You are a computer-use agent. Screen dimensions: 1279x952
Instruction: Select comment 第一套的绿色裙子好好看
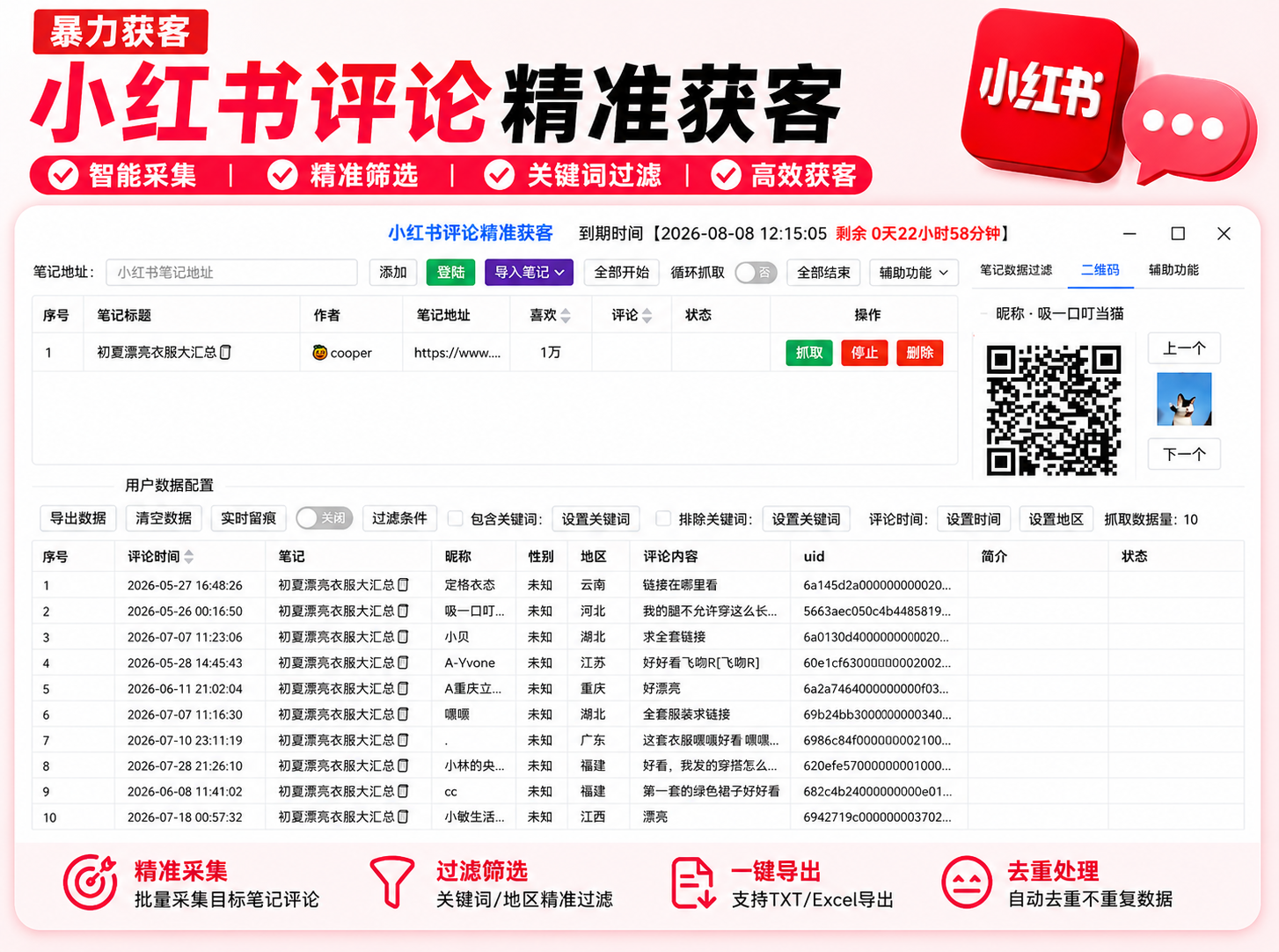pyautogui.click(x=711, y=791)
